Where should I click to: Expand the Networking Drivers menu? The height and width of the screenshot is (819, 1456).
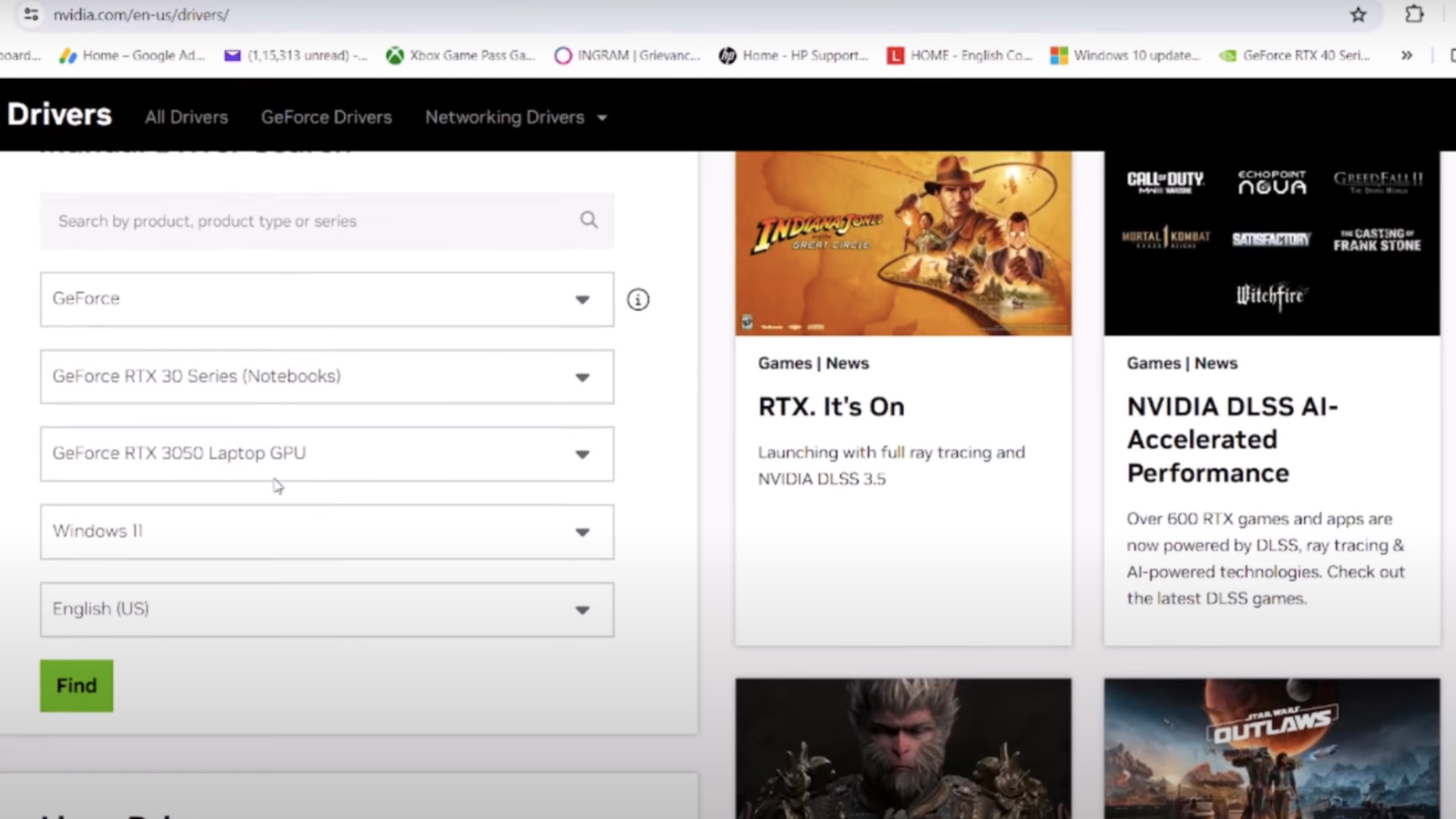pos(516,118)
